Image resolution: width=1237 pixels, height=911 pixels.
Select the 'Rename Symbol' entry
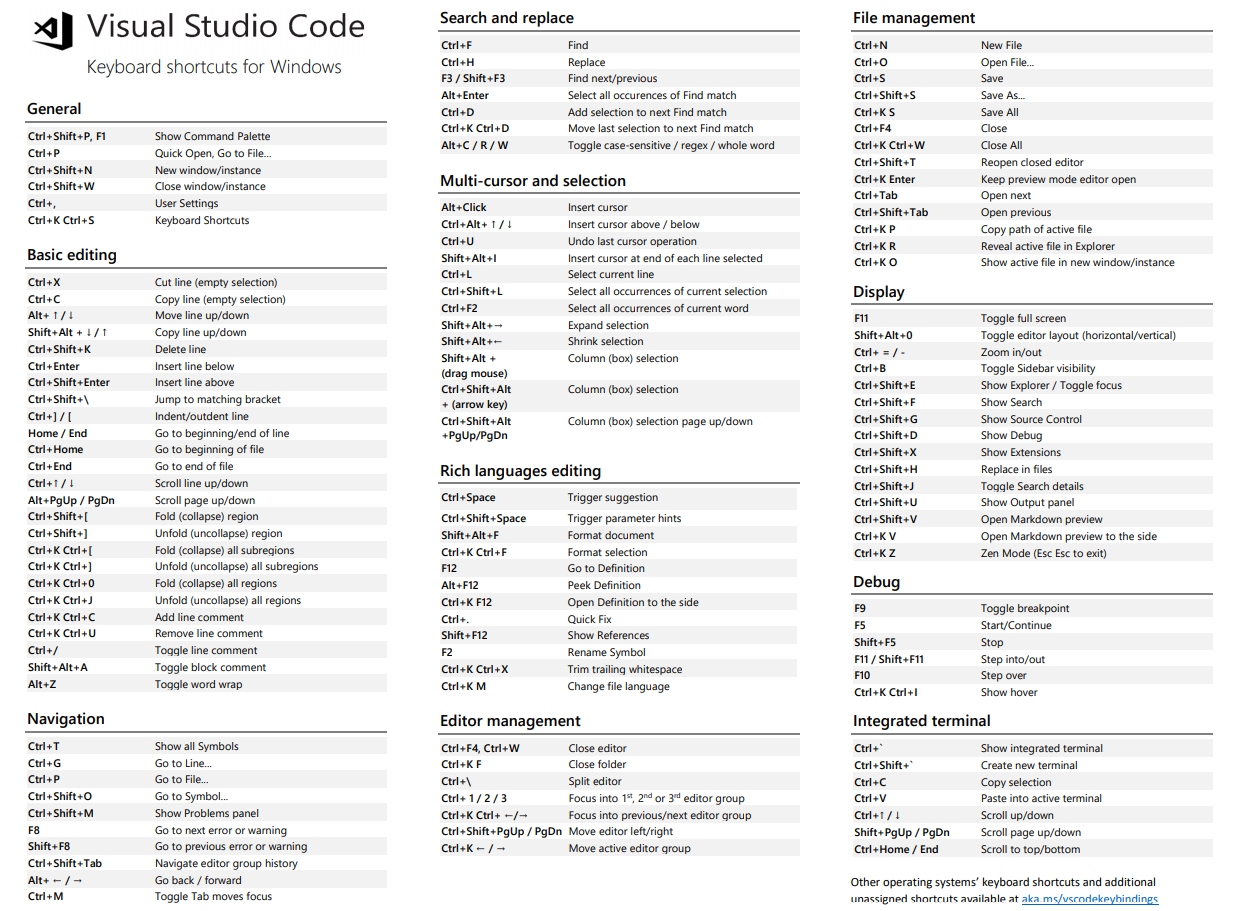tap(607, 652)
